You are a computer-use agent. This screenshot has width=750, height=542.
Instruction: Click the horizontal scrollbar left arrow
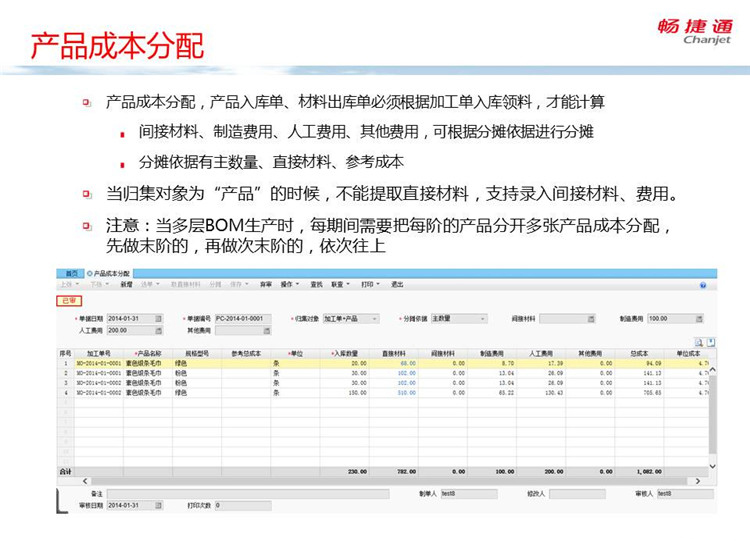pyautogui.click(x=85, y=481)
